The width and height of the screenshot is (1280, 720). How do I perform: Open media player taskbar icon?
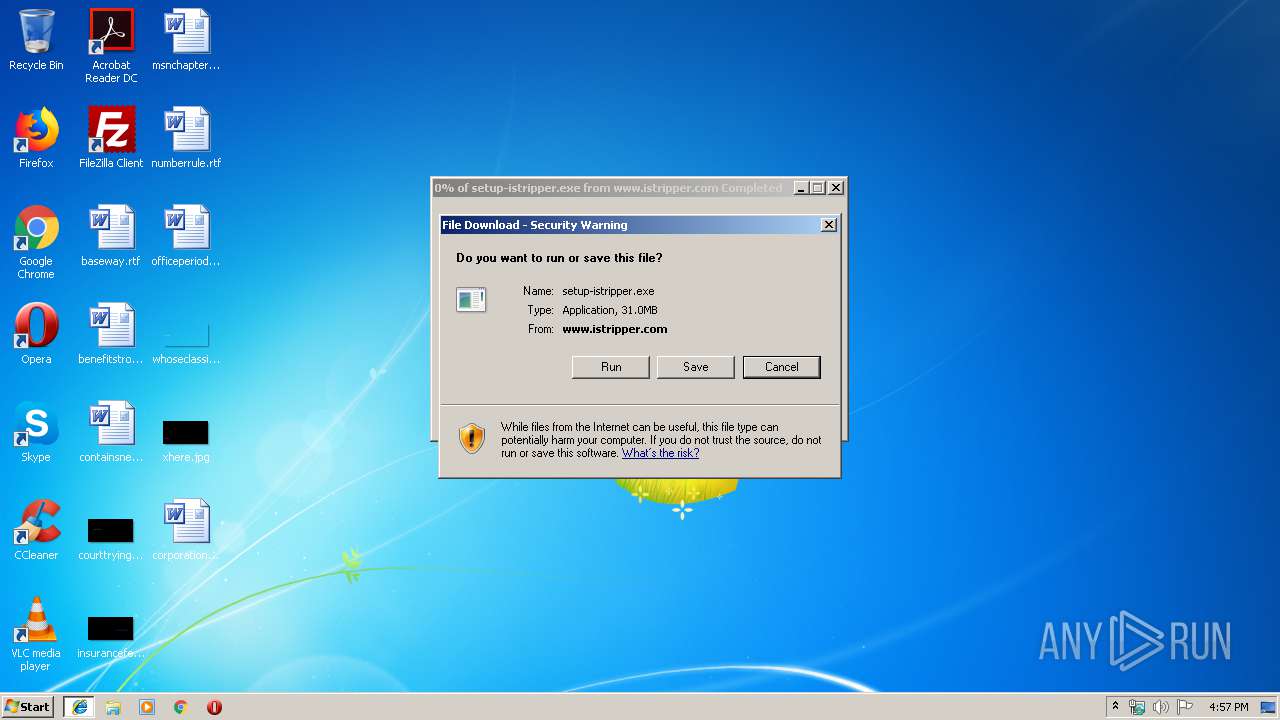[x=147, y=707]
